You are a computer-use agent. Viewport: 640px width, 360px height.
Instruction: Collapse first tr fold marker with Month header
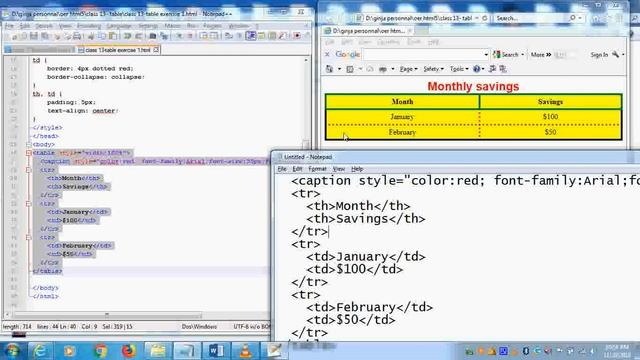[29, 170]
